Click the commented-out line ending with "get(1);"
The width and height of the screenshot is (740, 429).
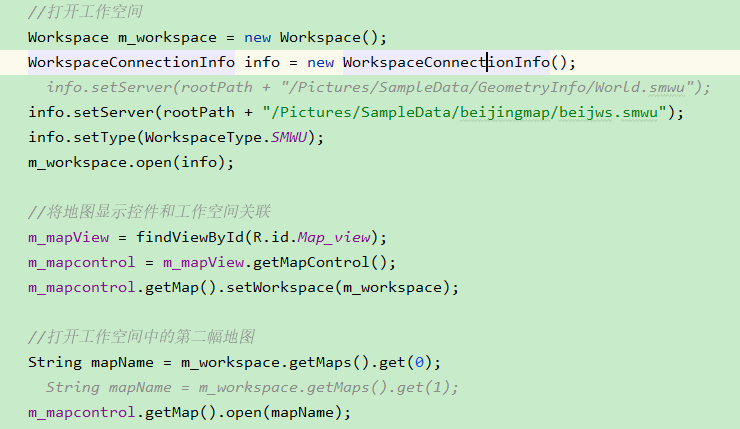pos(252,387)
